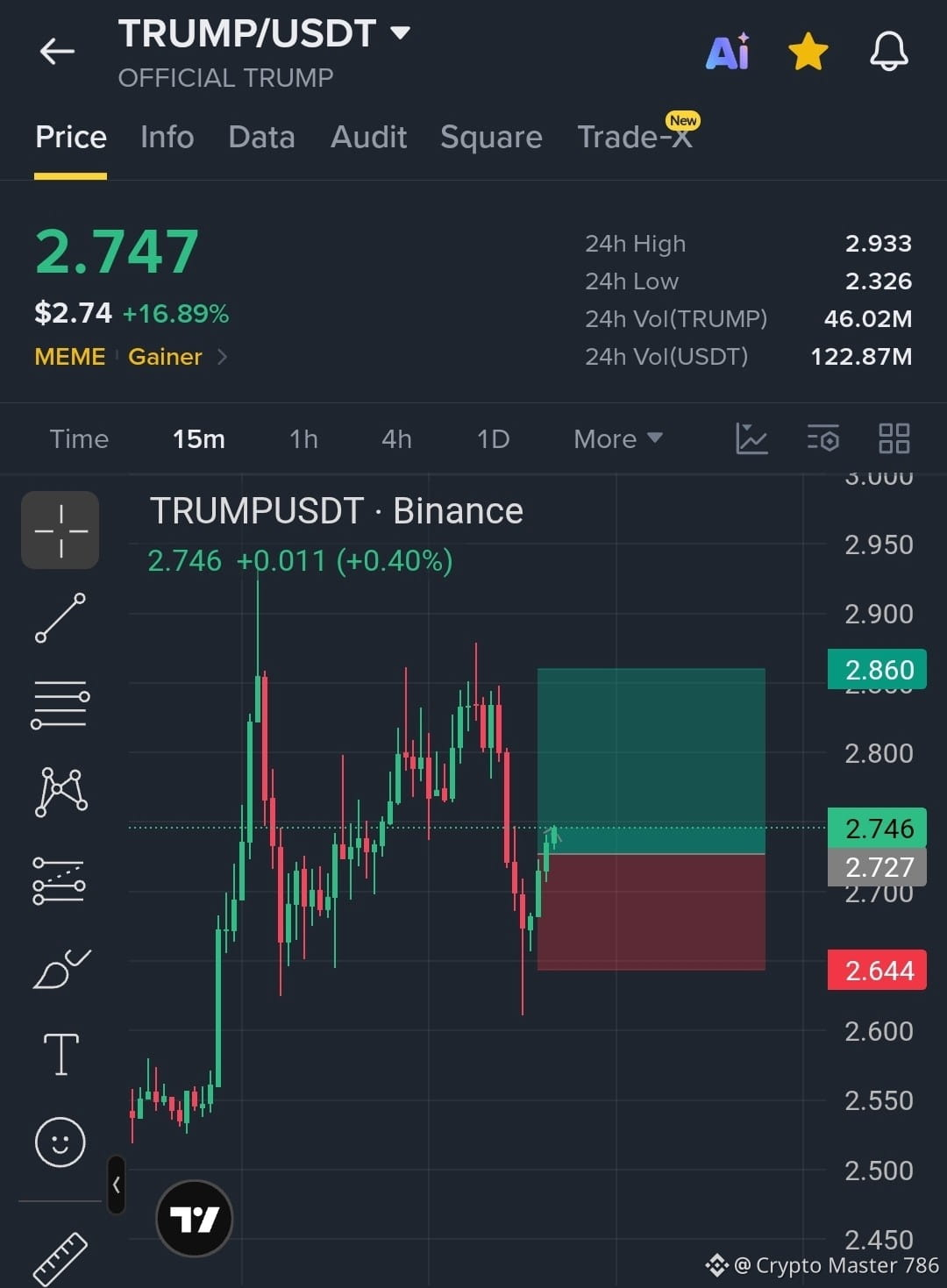Click the +16.89% change percentage
Screen dimensions: 947x1288
coord(175,314)
